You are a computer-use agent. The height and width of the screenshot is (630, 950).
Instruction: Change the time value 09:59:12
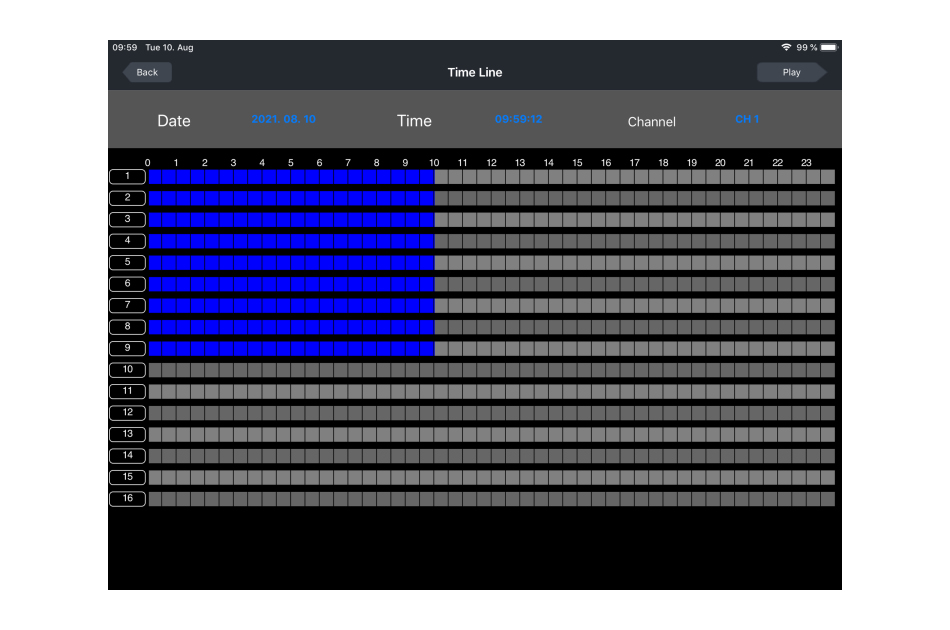(x=518, y=119)
